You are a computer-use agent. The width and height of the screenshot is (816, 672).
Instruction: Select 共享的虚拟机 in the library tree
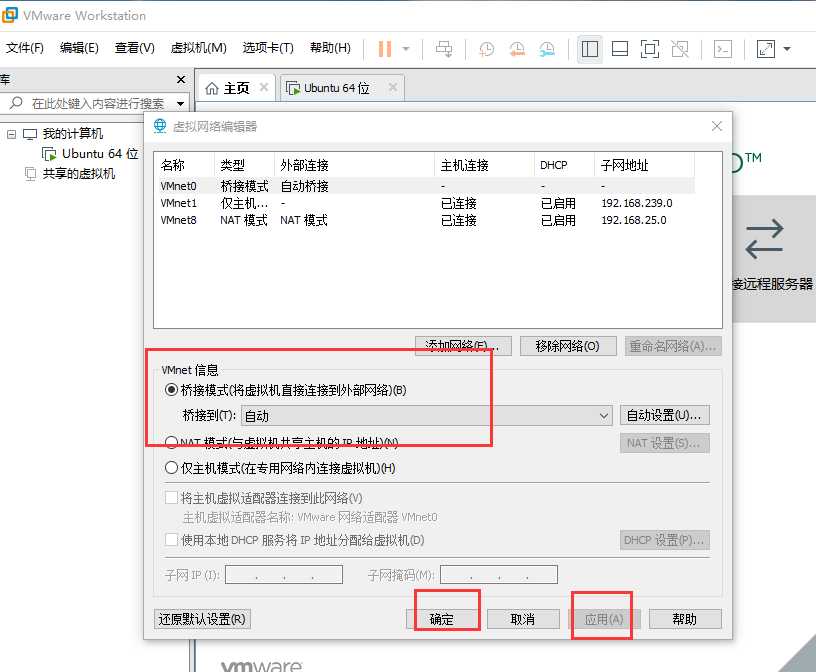tap(79, 173)
